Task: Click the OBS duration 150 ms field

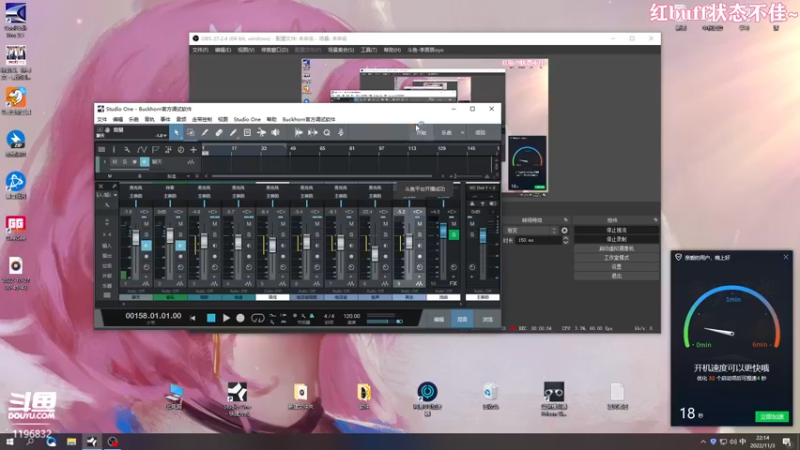Action: (x=539, y=240)
